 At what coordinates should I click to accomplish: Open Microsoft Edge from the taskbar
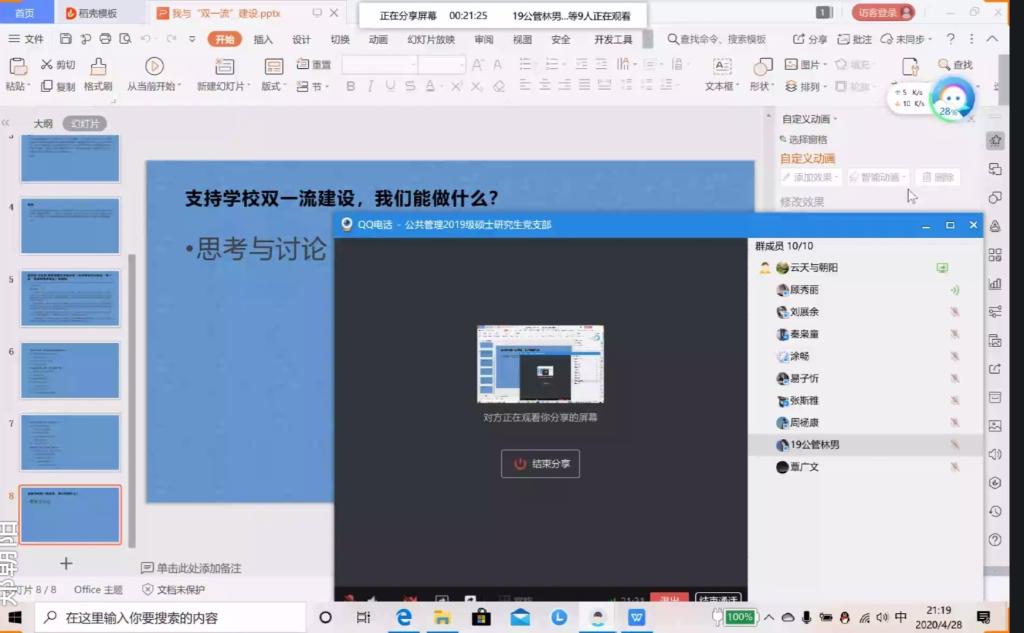coord(404,617)
